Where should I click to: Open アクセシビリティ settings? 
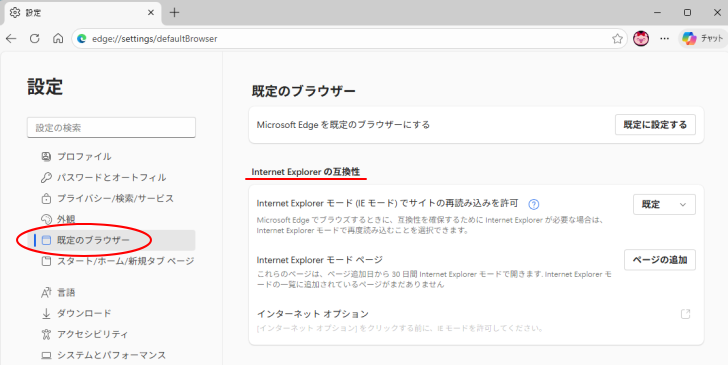(x=111, y=334)
